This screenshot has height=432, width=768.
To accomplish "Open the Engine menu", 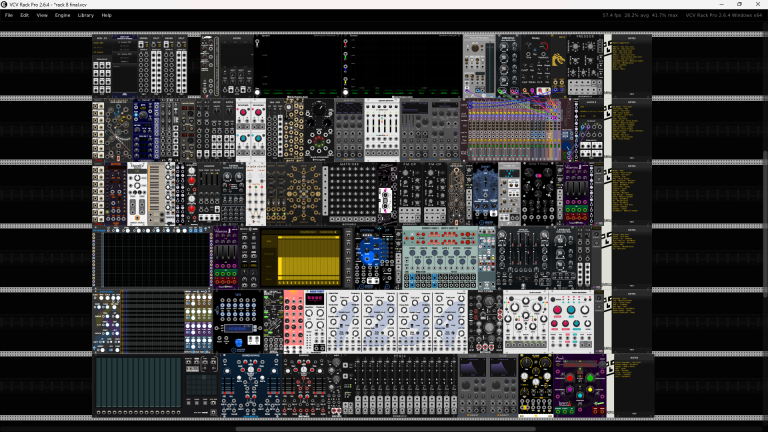I will [x=62, y=15].
